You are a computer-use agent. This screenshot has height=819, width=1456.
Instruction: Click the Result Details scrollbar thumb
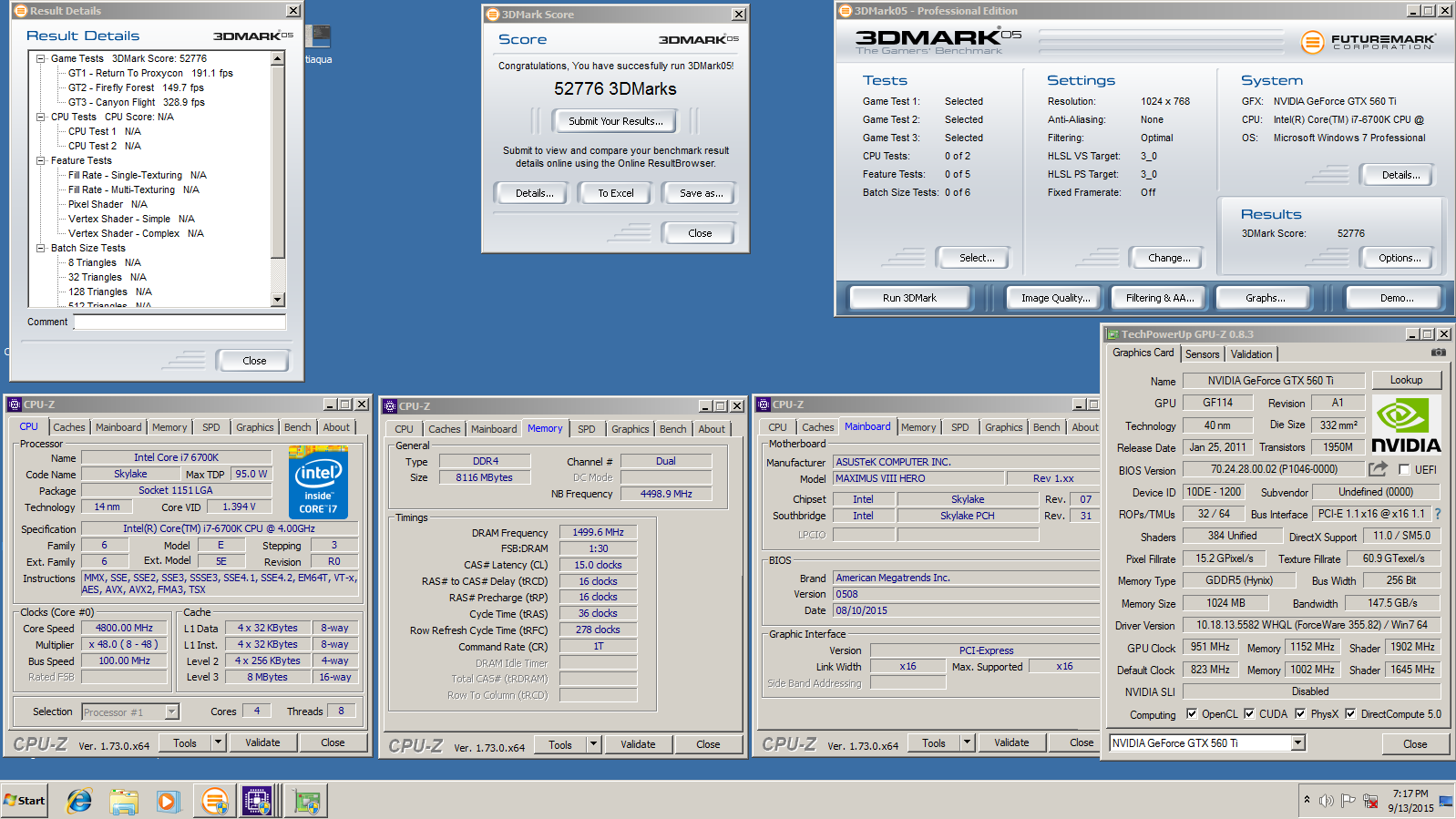pos(278,162)
